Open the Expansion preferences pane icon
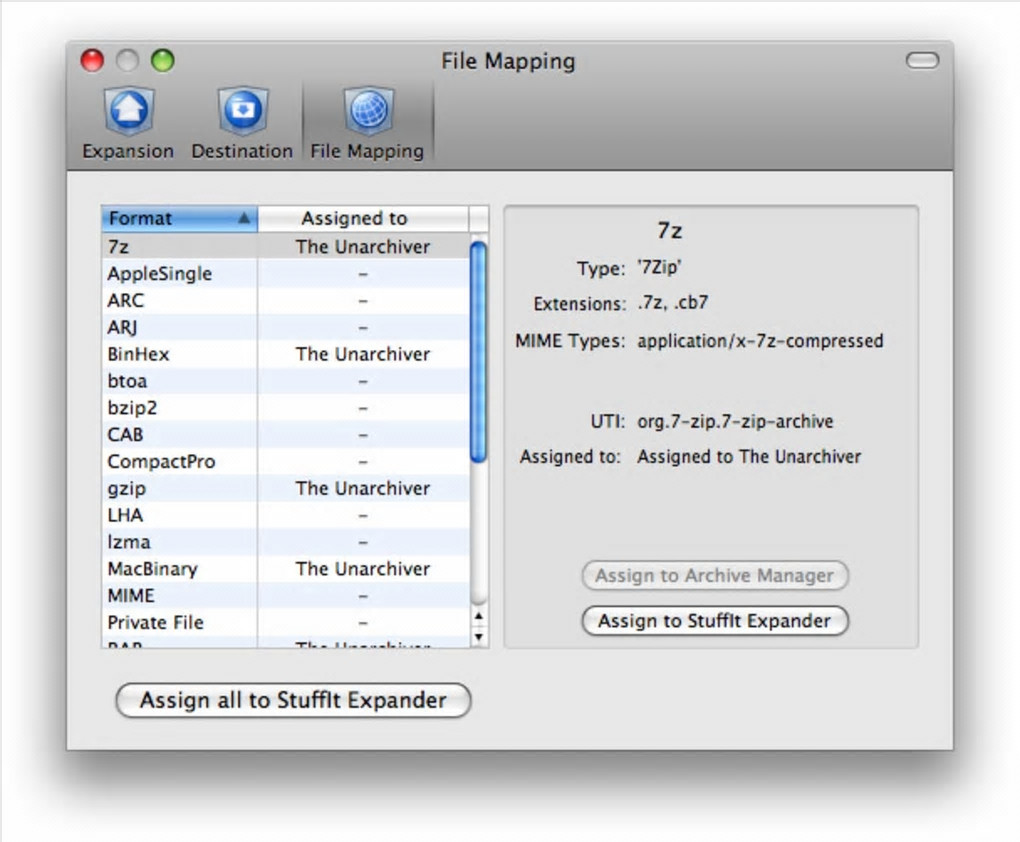 129,109
